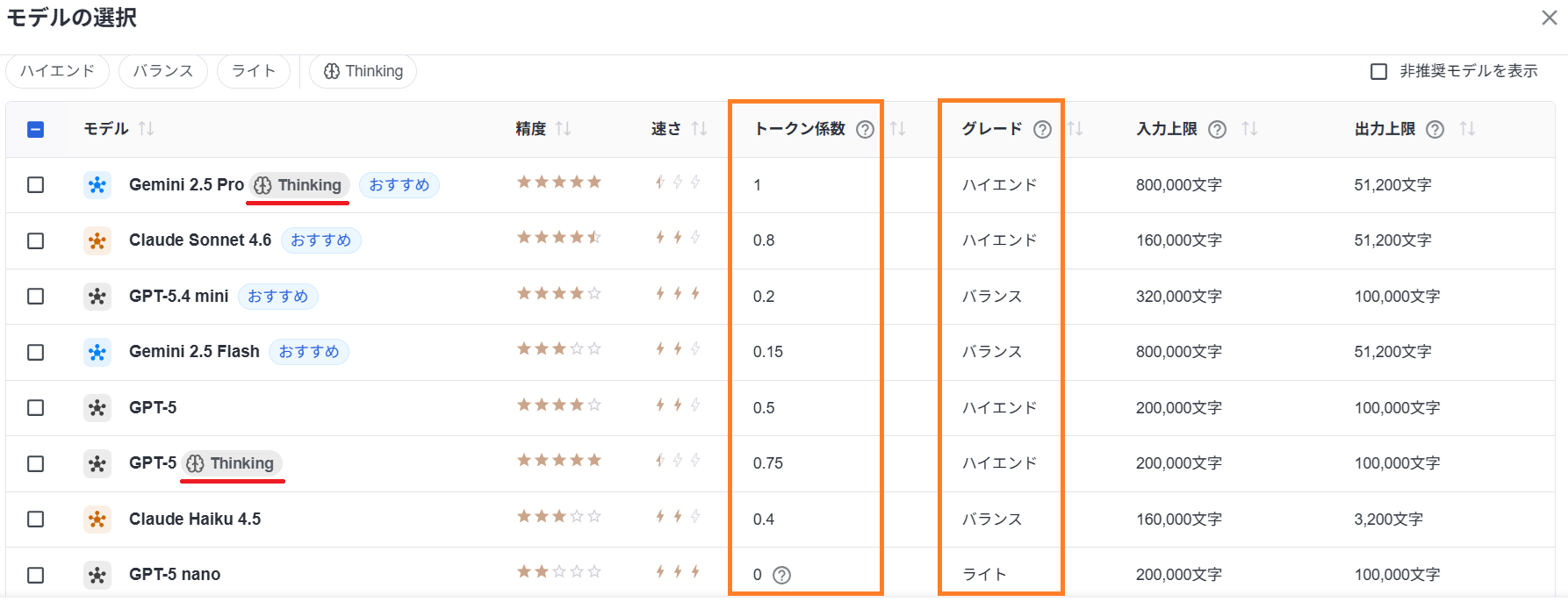Check the Gemini 2.5 Pro row checkbox
The height and width of the screenshot is (602, 1568).
(x=35, y=184)
